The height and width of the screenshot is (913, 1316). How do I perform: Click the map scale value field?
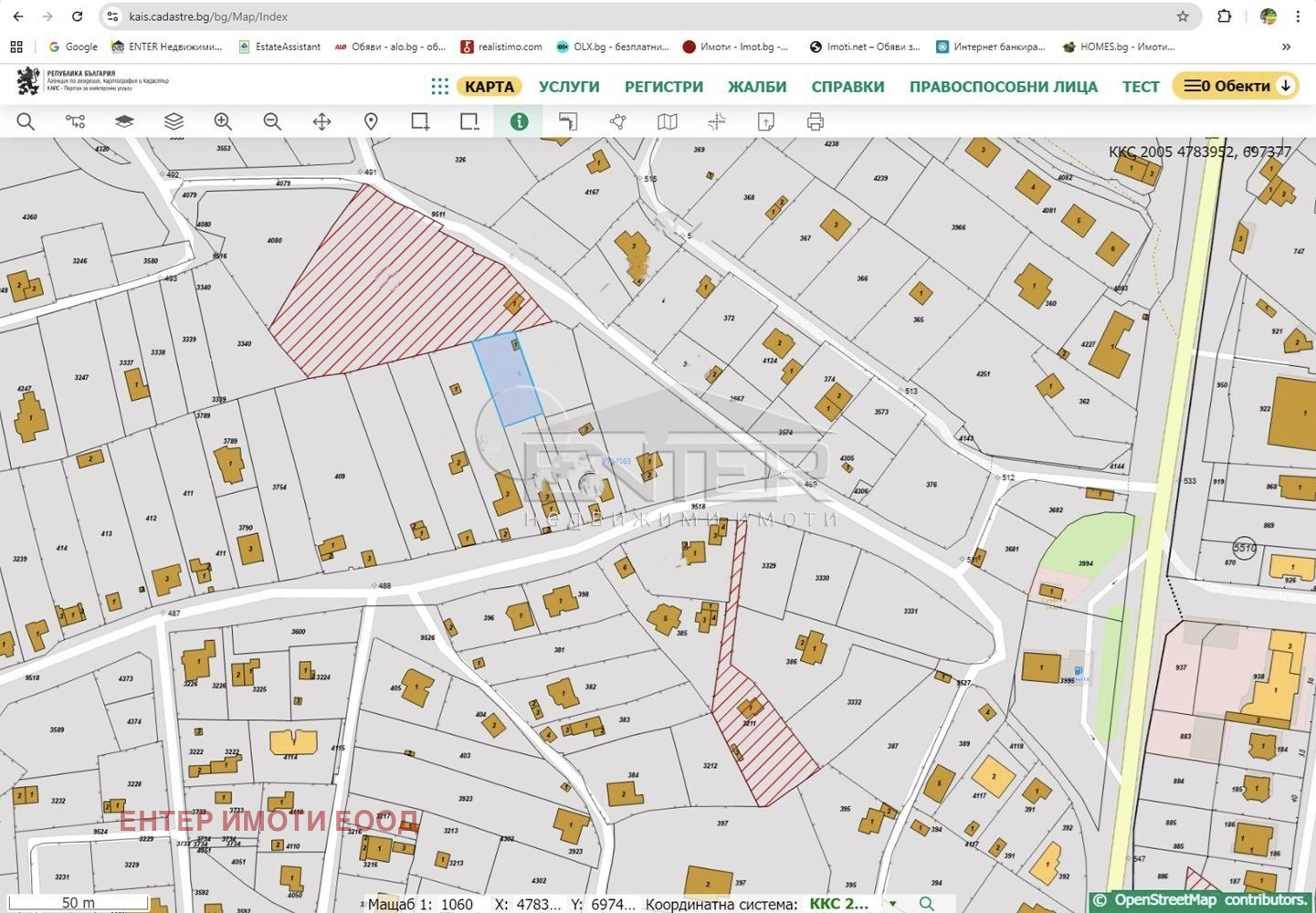(x=457, y=904)
